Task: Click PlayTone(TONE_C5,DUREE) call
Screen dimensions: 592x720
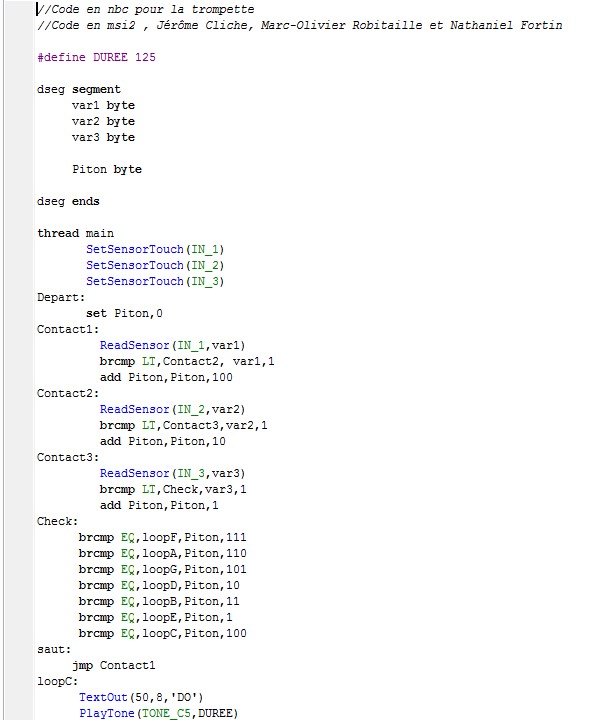Action: pos(159,714)
